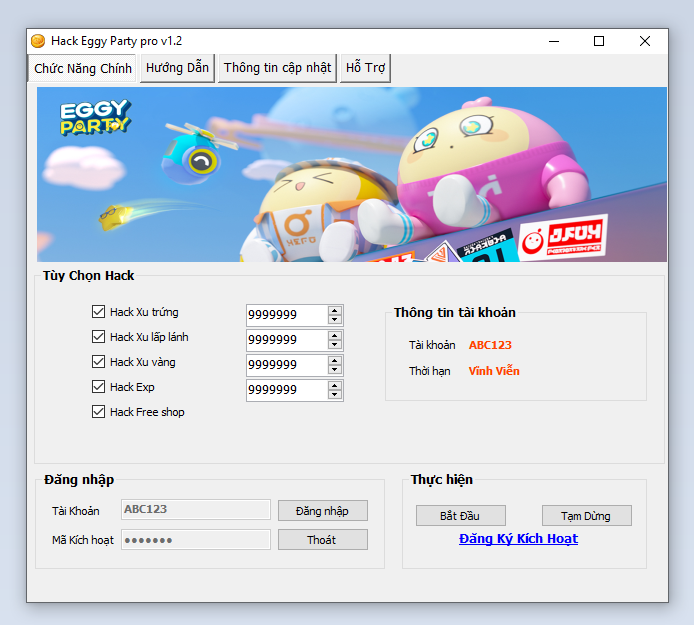The width and height of the screenshot is (694, 628).
Task: Decrease the Hack Xu lấp lánh value with down arrow
Action: [335, 345]
